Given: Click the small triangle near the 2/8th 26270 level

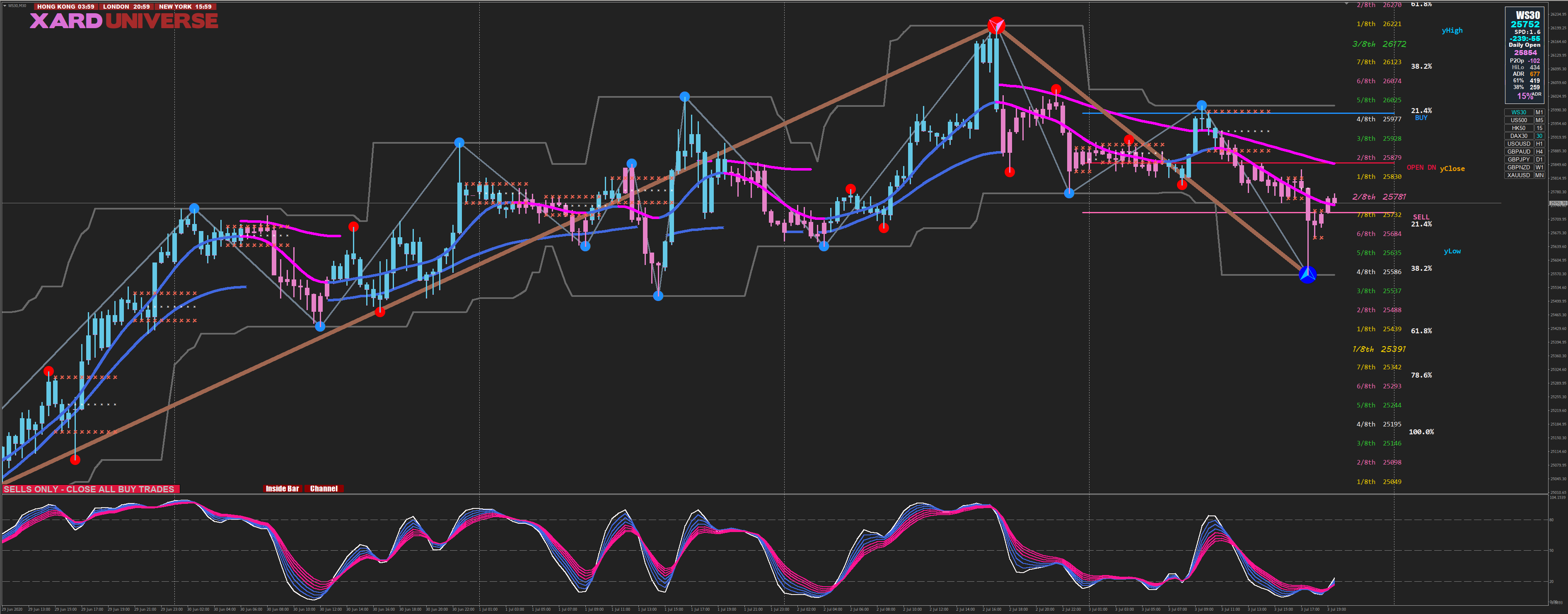Looking at the screenshot, I should (x=1346, y=4).
